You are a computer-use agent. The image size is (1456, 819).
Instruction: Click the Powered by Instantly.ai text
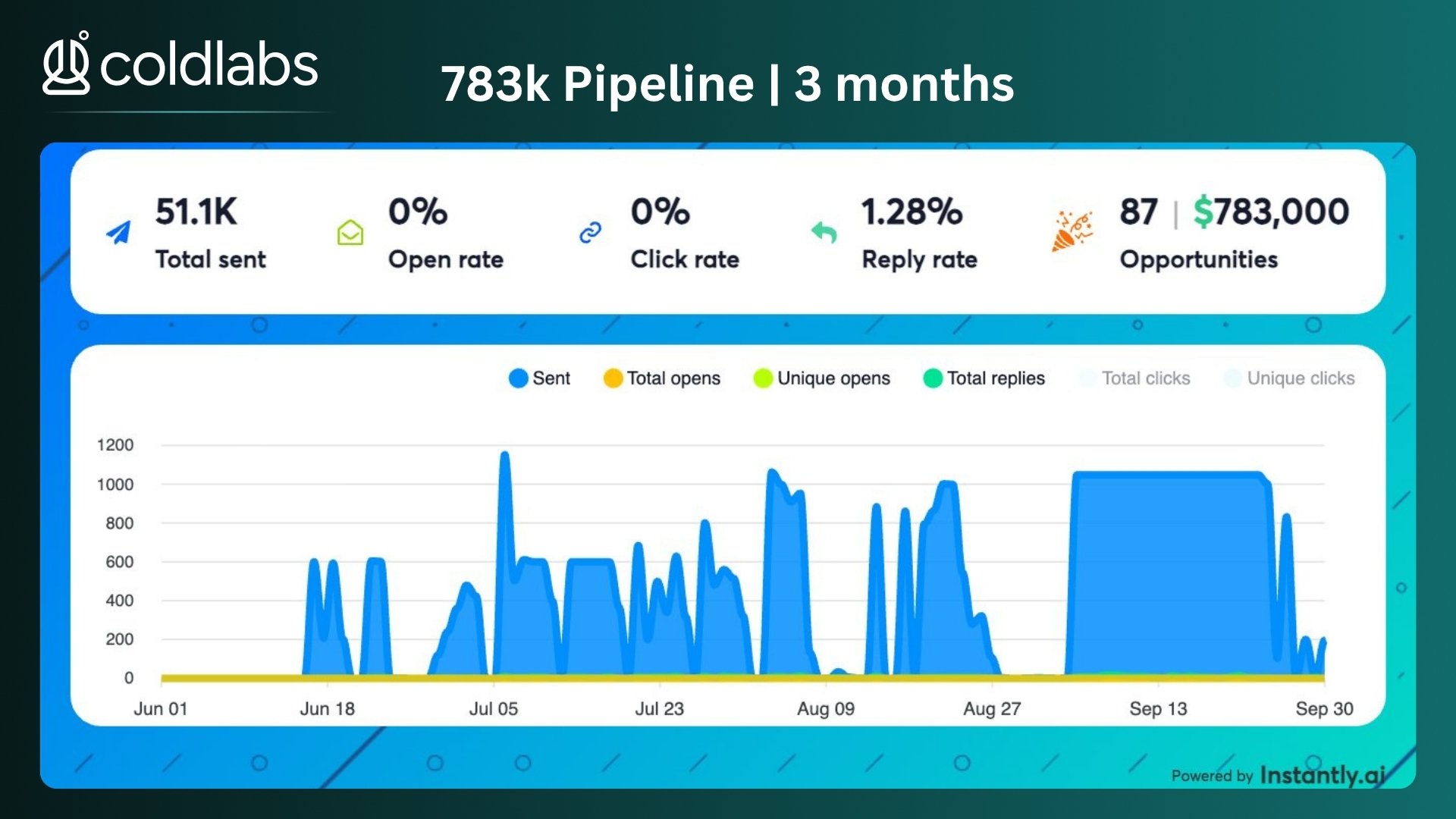[x=1279, y=775]
